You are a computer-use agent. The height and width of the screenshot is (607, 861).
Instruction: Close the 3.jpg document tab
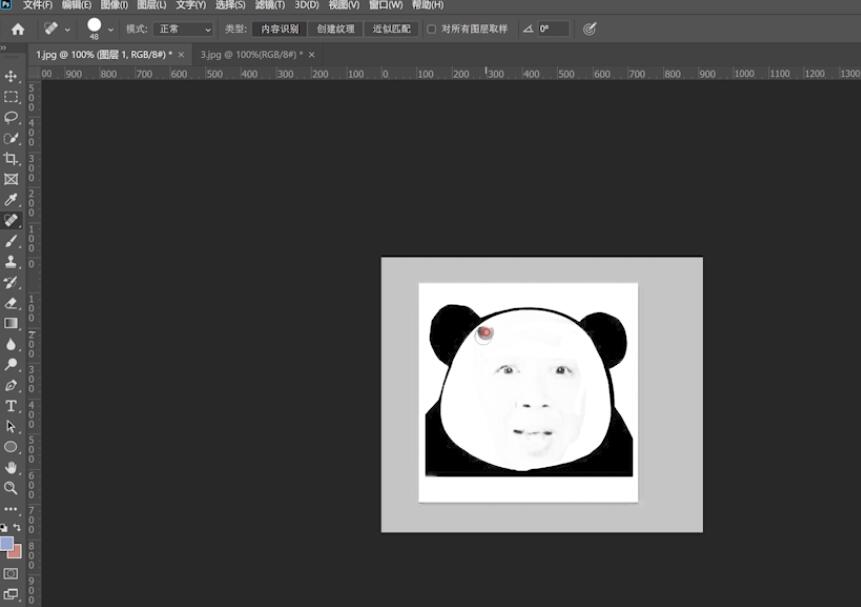311,54
